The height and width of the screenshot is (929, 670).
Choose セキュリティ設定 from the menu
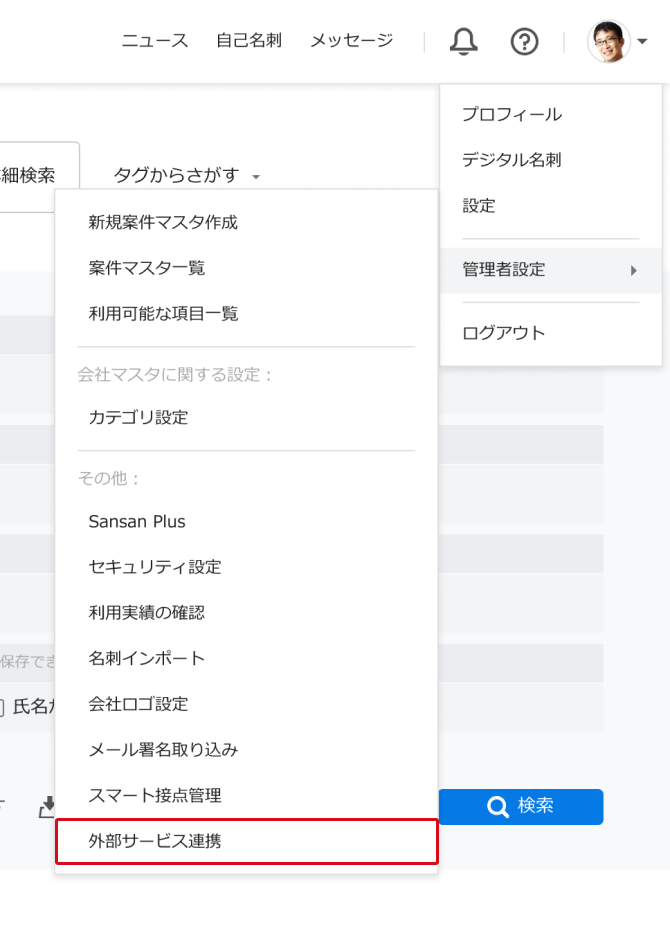[x=155, y=567]
